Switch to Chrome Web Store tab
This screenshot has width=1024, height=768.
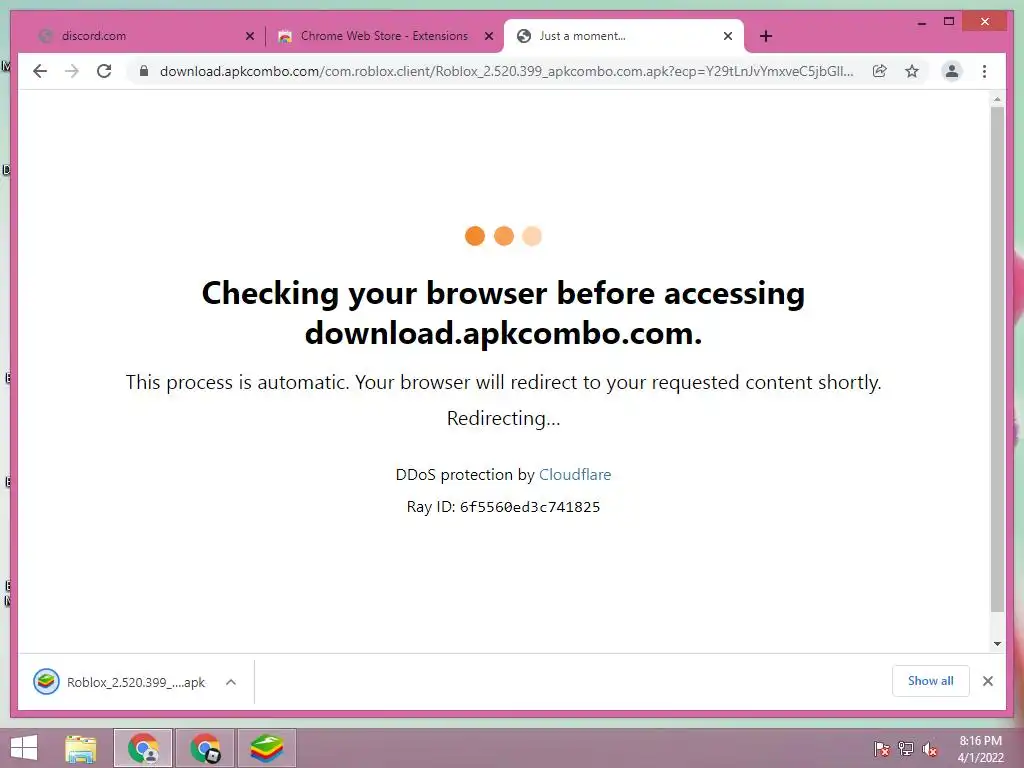click(384, 36)
